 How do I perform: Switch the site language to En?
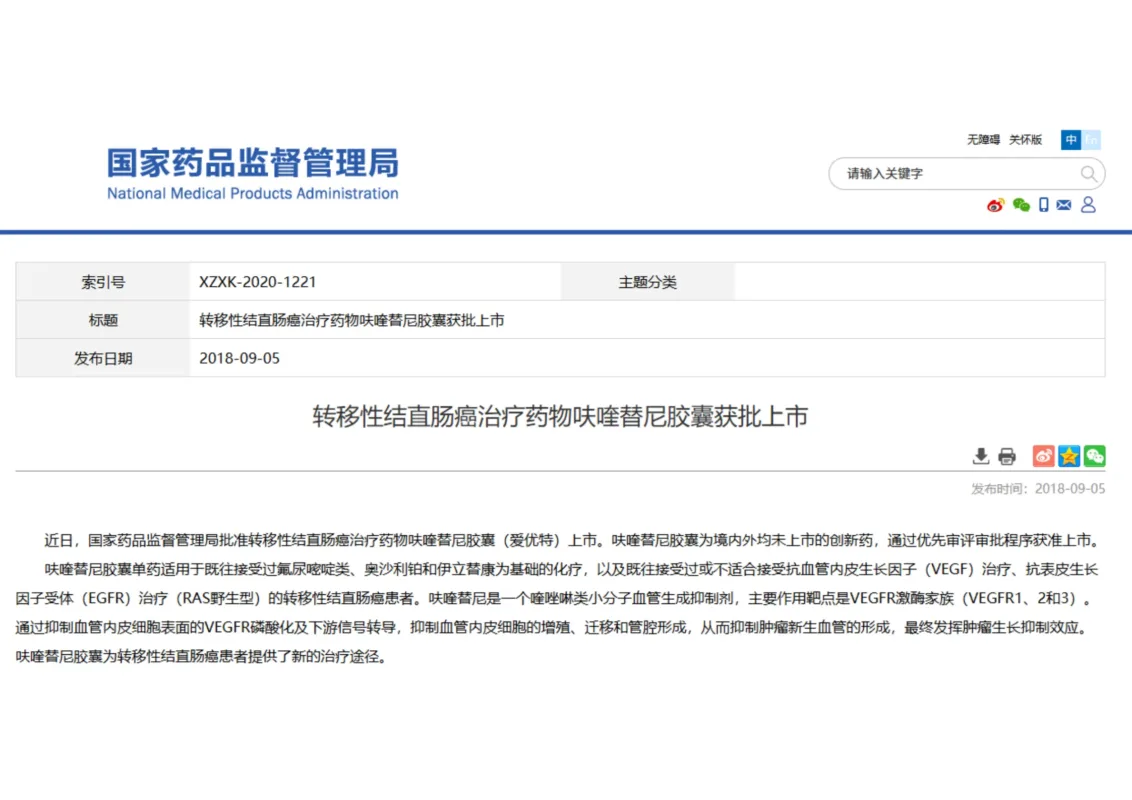(1092, 140)
